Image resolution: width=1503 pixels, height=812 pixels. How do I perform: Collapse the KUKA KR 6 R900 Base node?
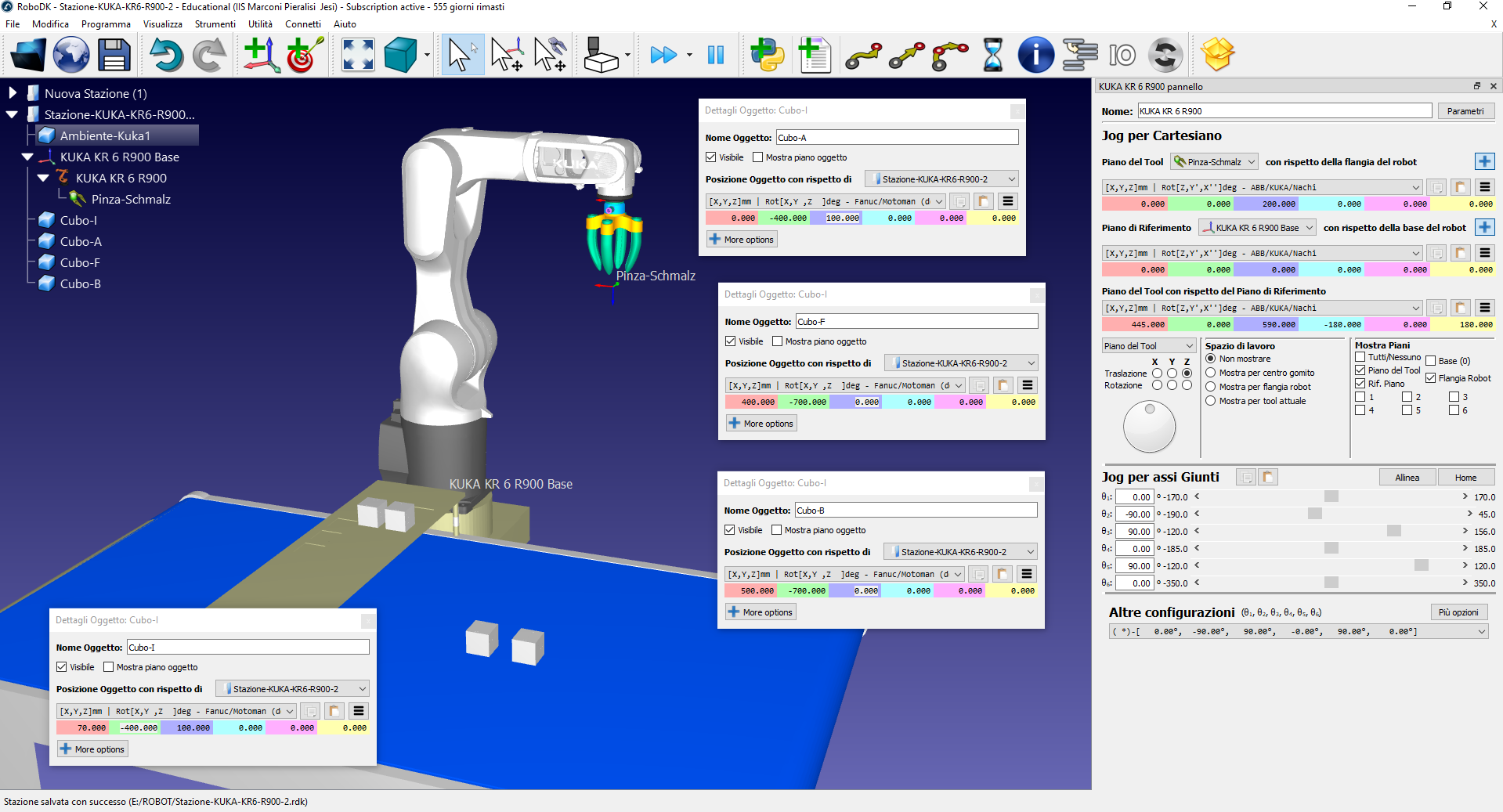pyautogui.click(x=27, y=157)
